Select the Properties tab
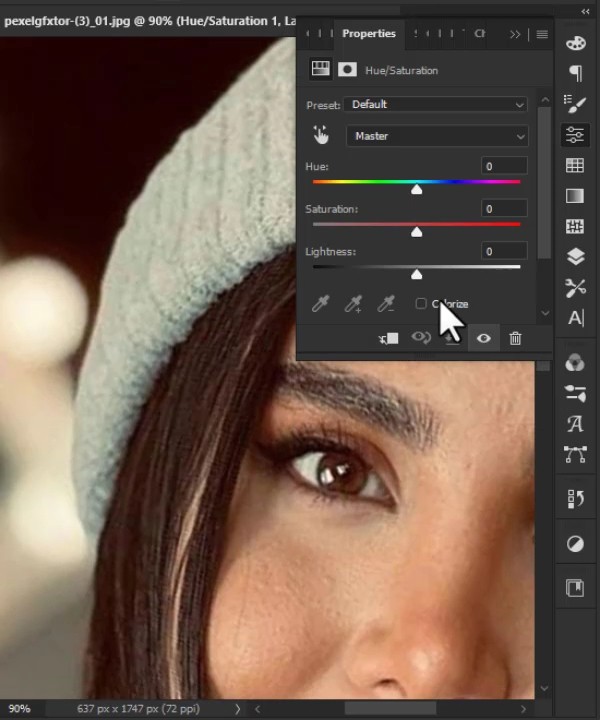Image resolution: width=600 pixels, height=720 pixels. [x=369, y=34]
